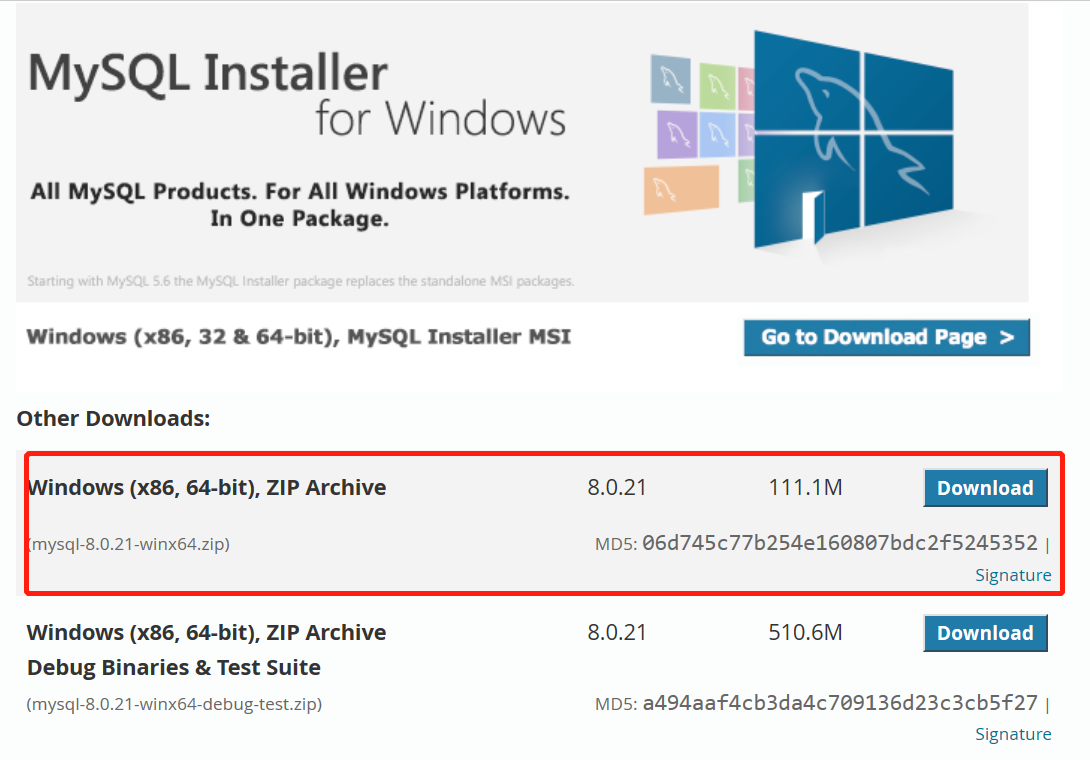Click the orange dolphin tile in banner
The height and width of the screenshot is (760, 1090).
(x=681, y=189)
